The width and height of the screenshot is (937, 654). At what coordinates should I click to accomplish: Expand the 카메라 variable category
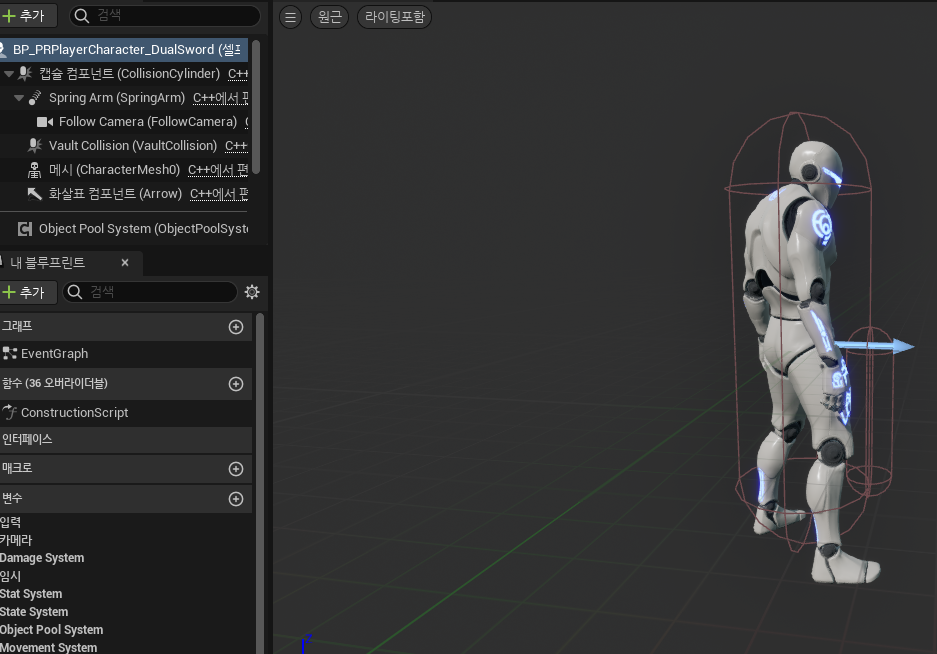[16, 540]
